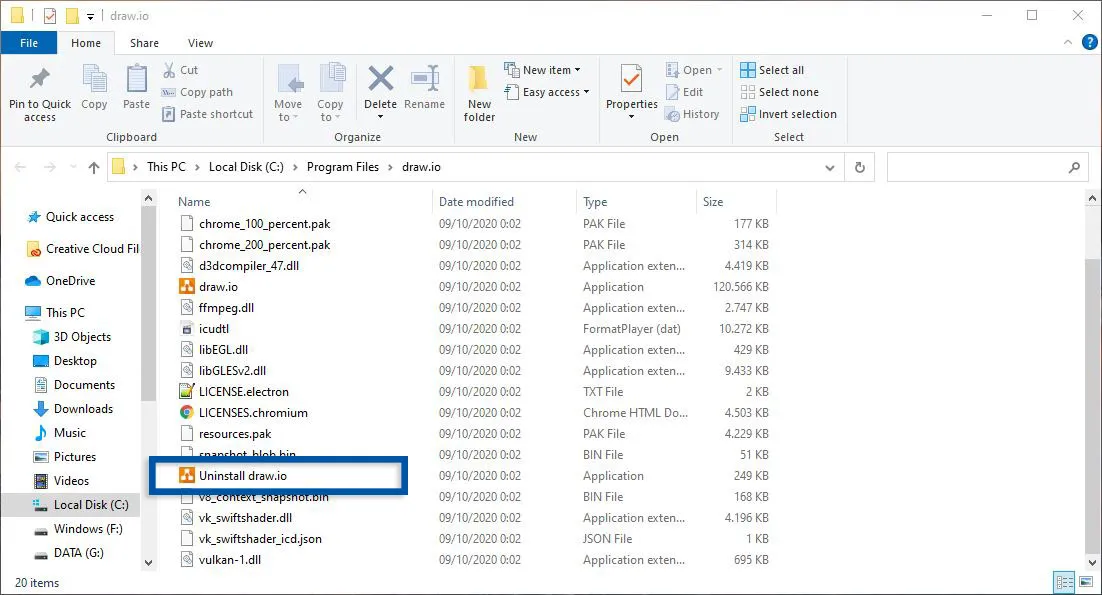Open the Move to dropdown

point(289,91)
